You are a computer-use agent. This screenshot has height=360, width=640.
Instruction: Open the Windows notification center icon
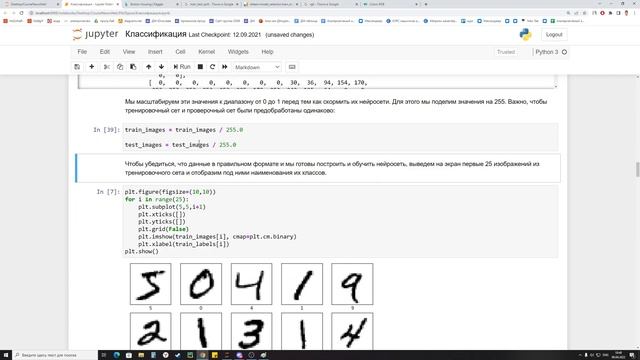click(632, 355)
